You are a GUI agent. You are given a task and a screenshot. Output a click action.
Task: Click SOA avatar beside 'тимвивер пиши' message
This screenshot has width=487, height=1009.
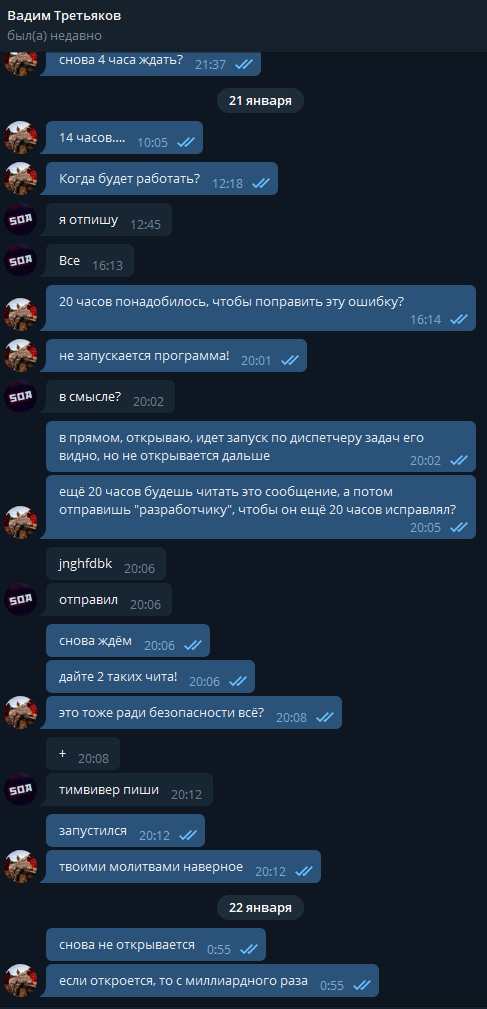[21, 789]
